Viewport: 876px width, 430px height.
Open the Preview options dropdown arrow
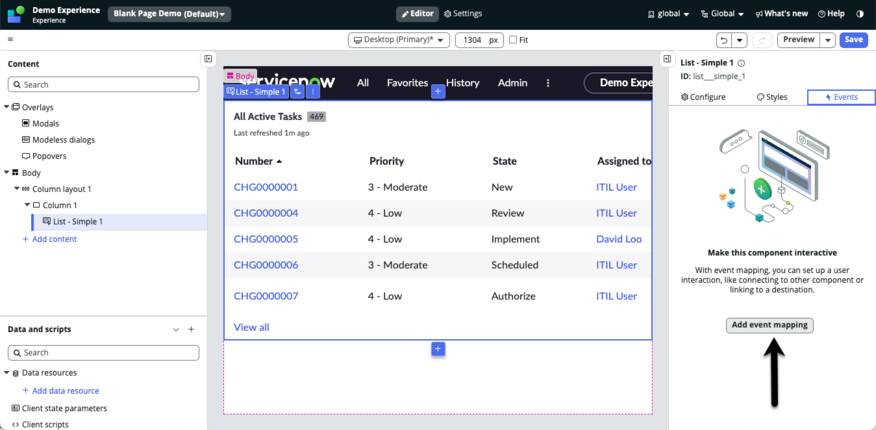pos(828,40)
